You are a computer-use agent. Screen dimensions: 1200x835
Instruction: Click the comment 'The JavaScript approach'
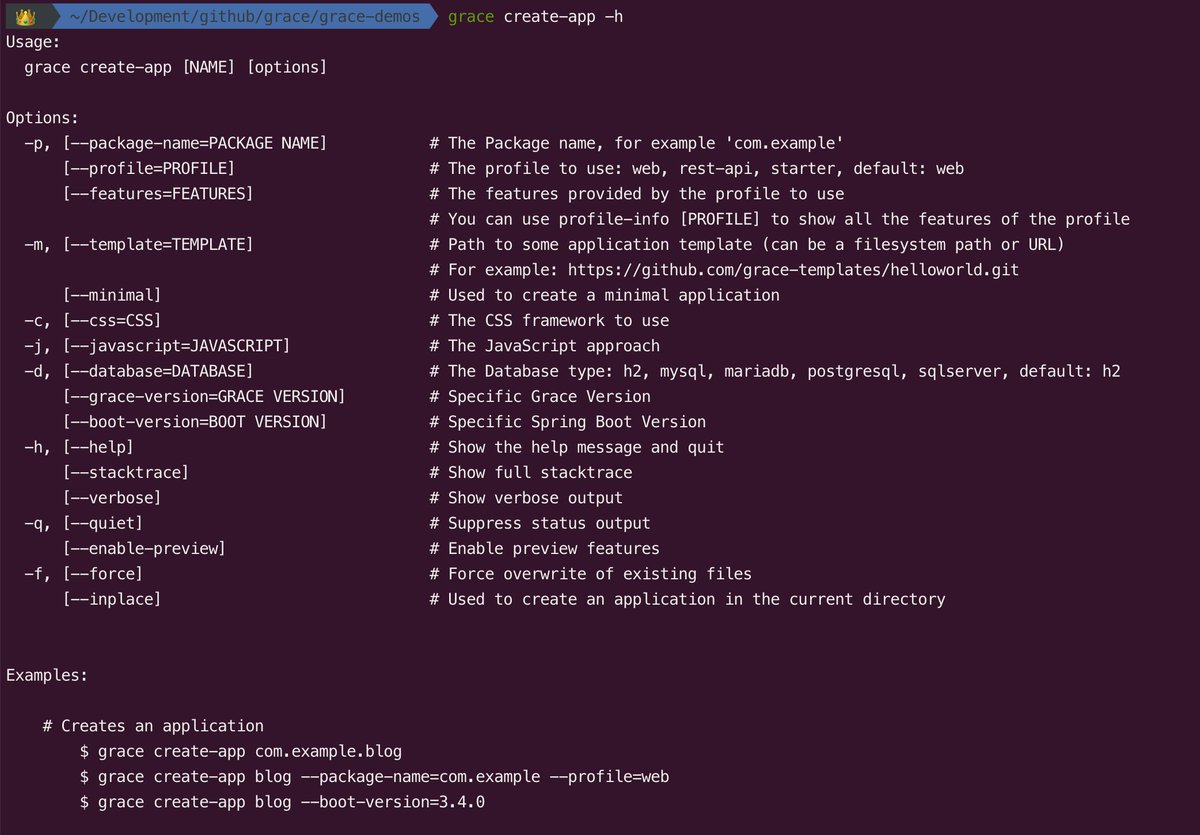[544, 346]
